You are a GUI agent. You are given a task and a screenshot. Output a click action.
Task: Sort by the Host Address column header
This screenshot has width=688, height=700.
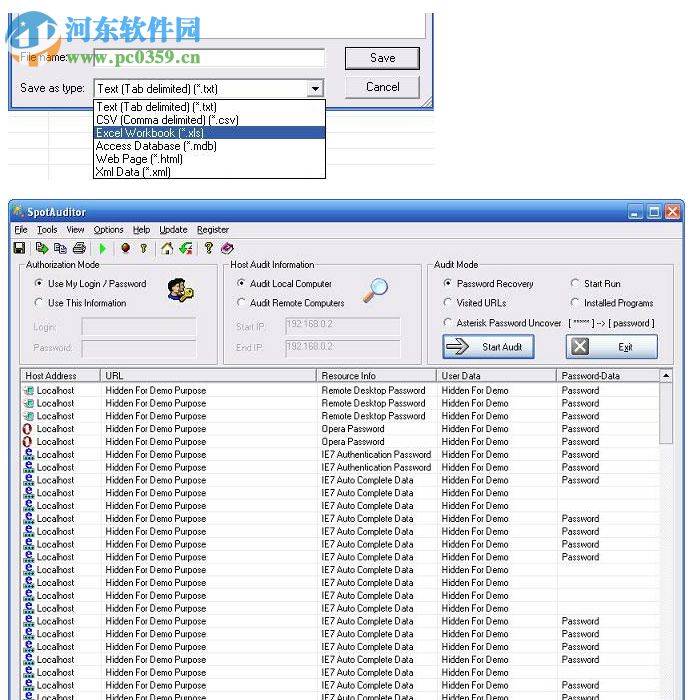click(60, 375)
